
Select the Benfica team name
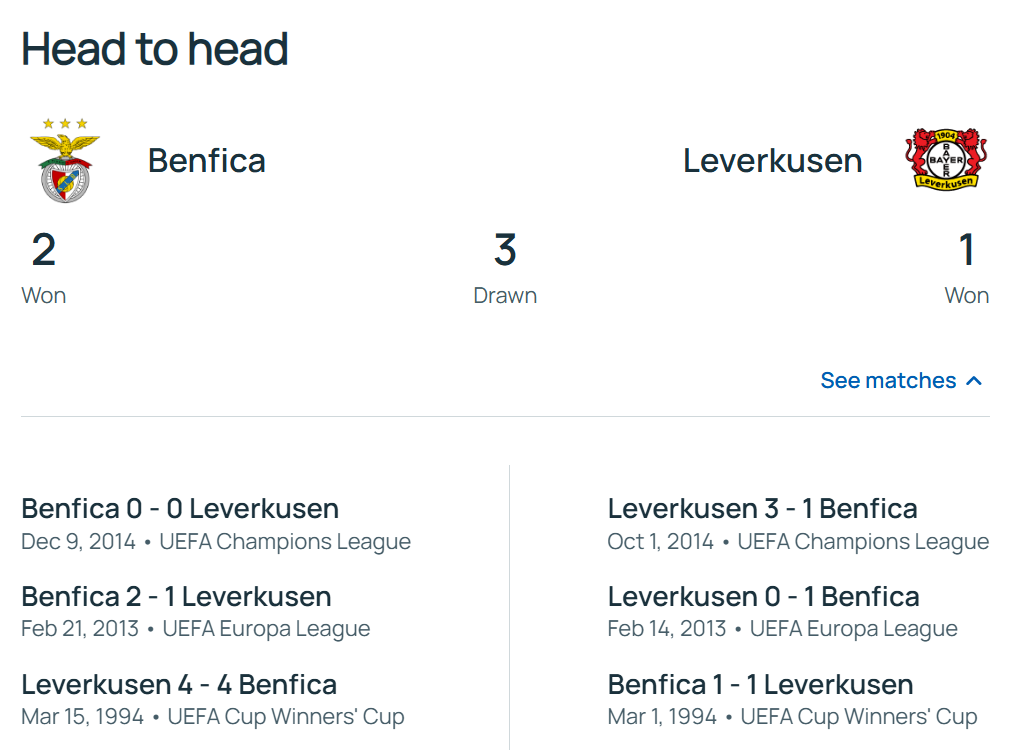tap(207, 160)
